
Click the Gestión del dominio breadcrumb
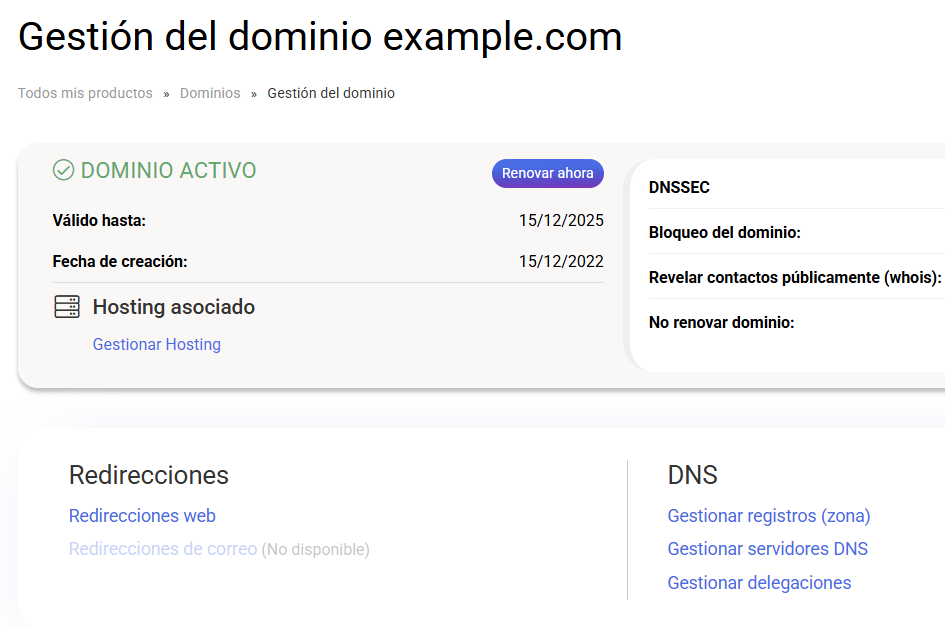click(331, 93)
